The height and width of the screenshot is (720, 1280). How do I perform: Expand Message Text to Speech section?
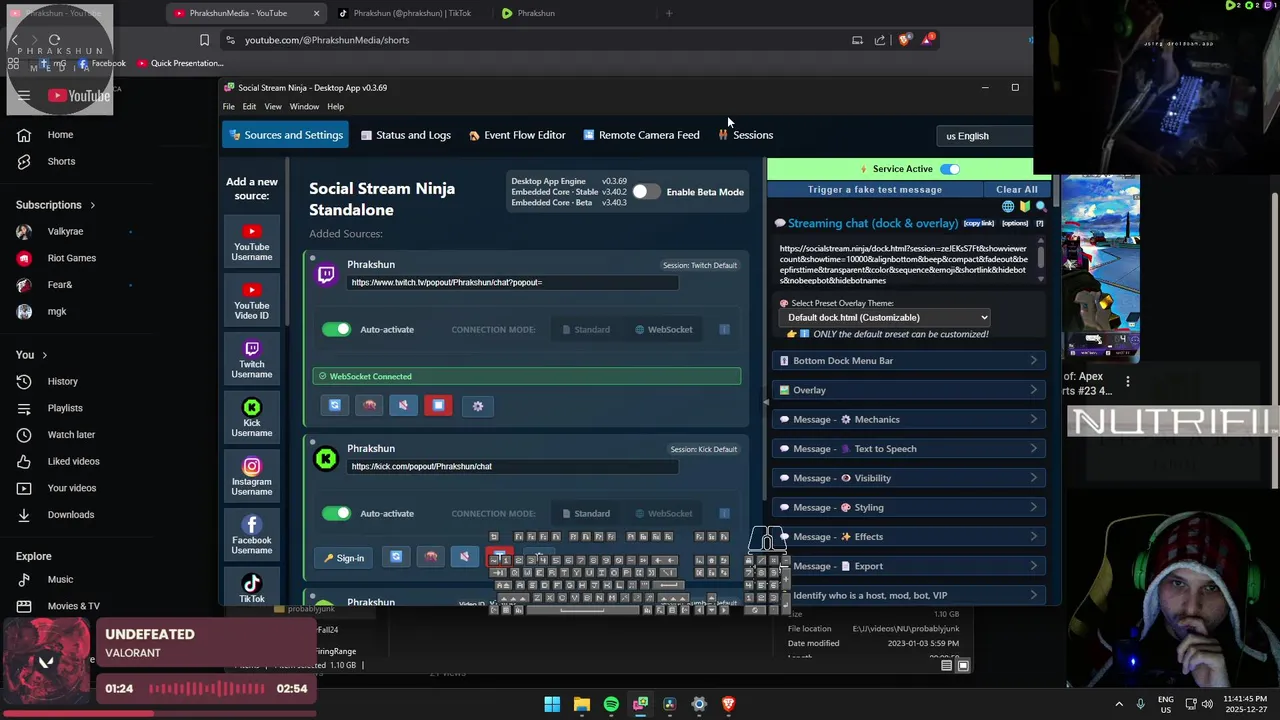[909, 449]
